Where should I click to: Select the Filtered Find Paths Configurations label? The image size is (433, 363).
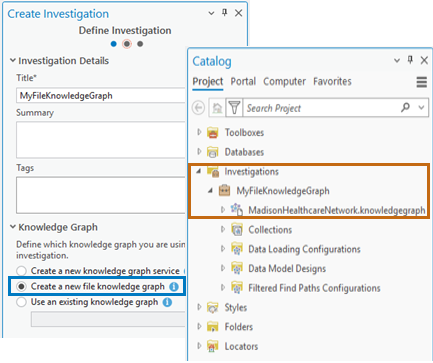pyautogui.click(x=314, y=288)
